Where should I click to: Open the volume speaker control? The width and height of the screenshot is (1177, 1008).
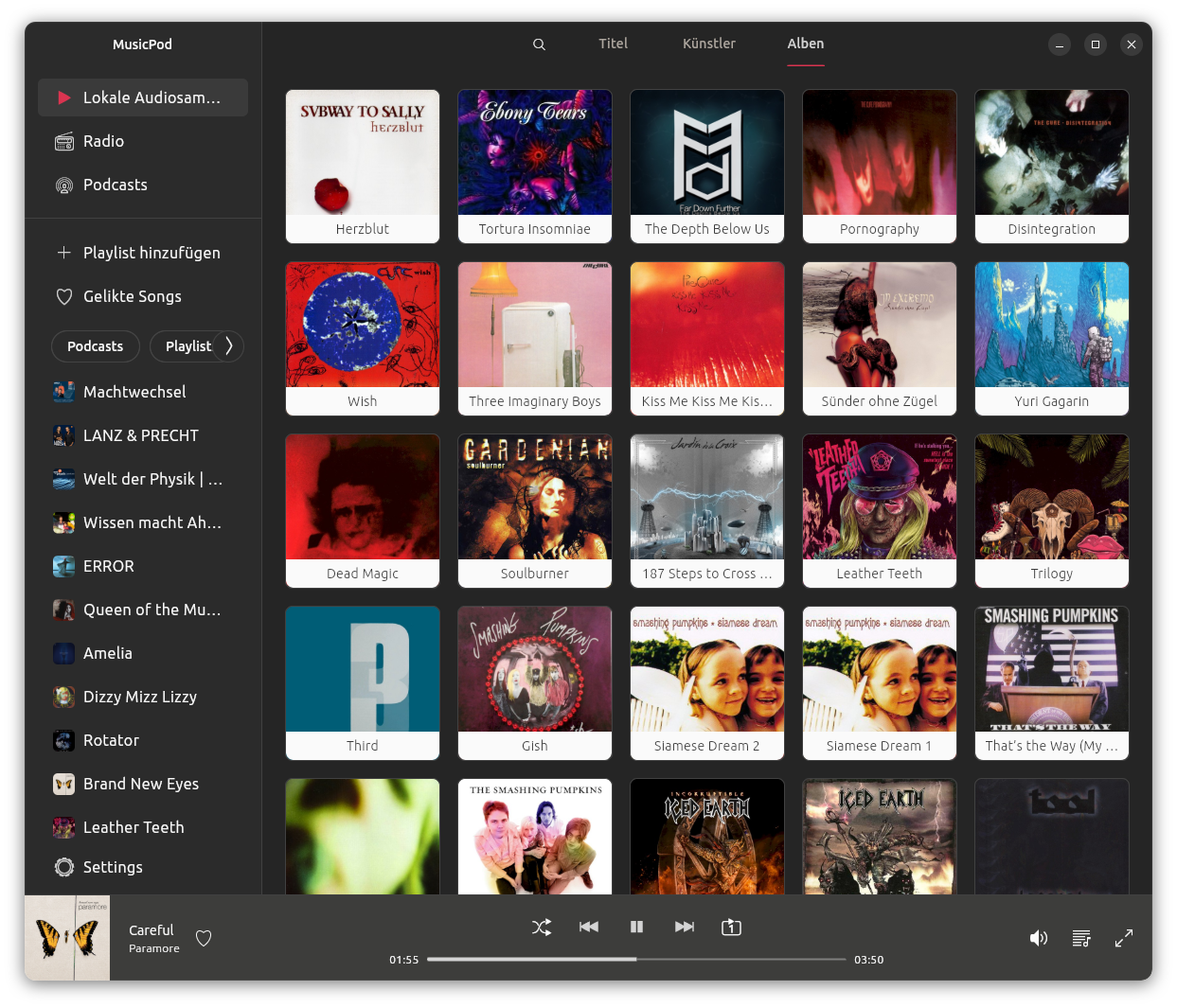click(x=1039, y=938)
